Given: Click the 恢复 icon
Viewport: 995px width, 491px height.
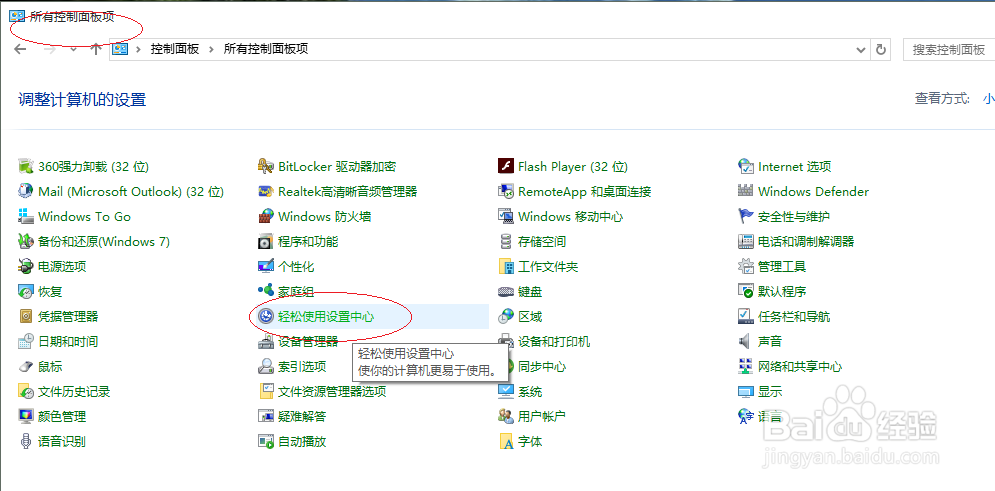Looking at the screenshot, I should [x=26, y=292].
